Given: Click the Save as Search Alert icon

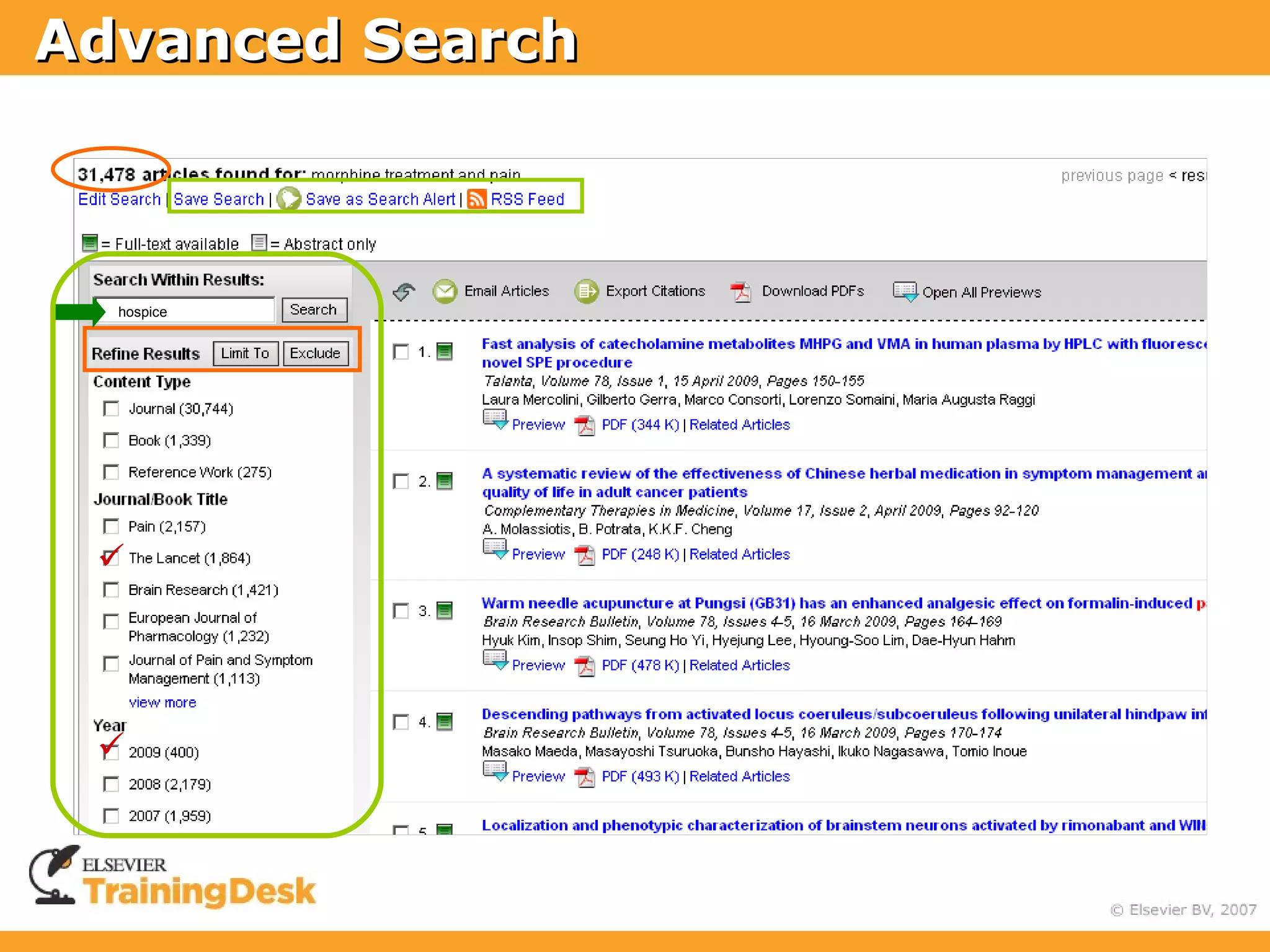Looking at the screenshot, I should coord(288,199).
